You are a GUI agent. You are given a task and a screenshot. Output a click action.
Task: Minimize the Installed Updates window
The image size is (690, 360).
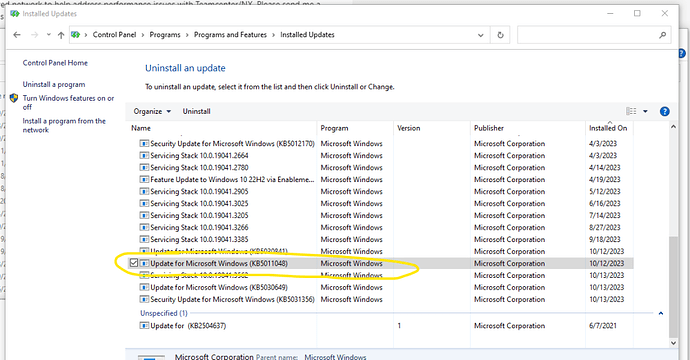[610, 14]
